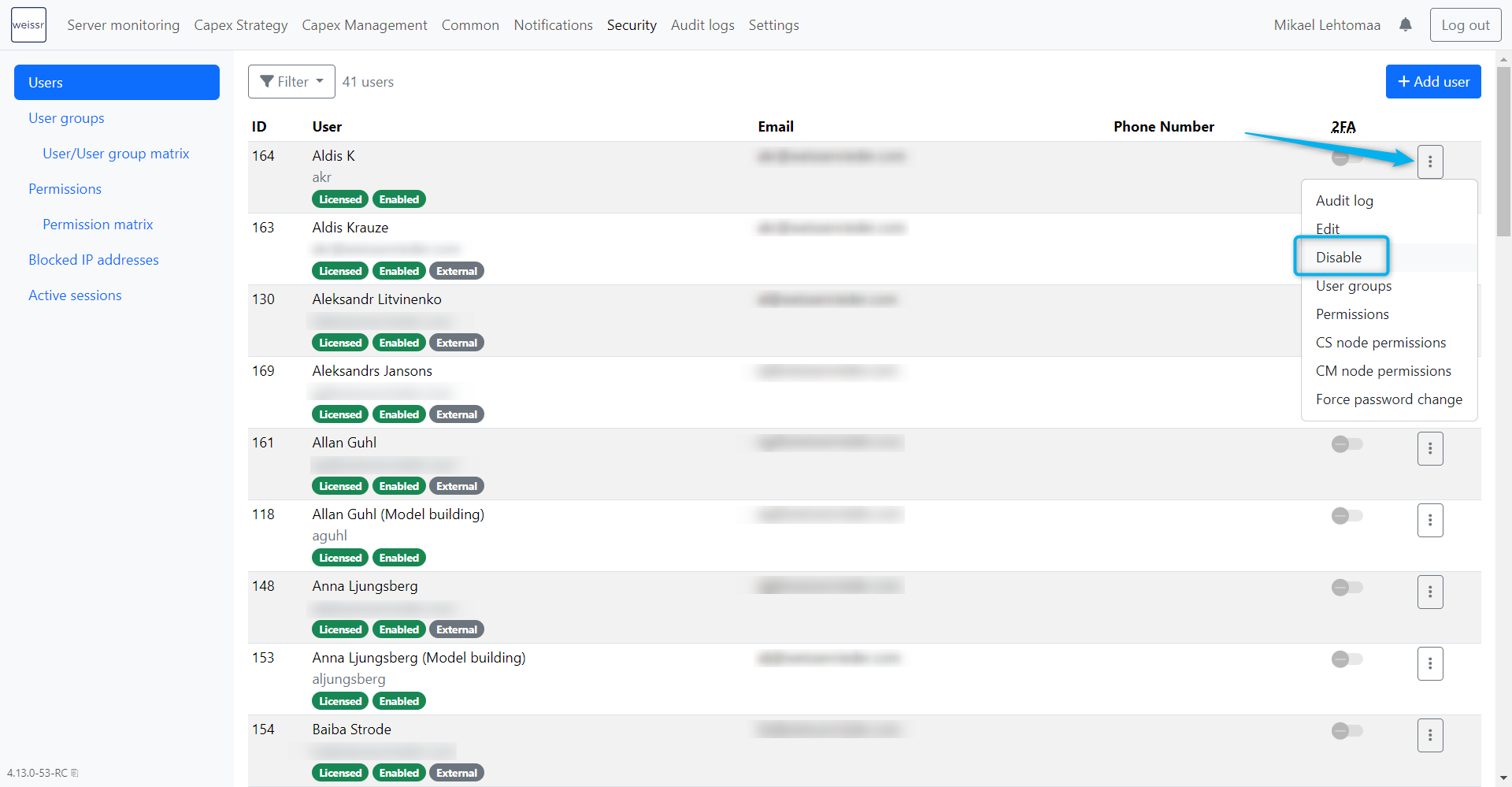Open actions menu for Aldis K
The height and width of the screenshot is (787, 1512).
point(1430,162)
